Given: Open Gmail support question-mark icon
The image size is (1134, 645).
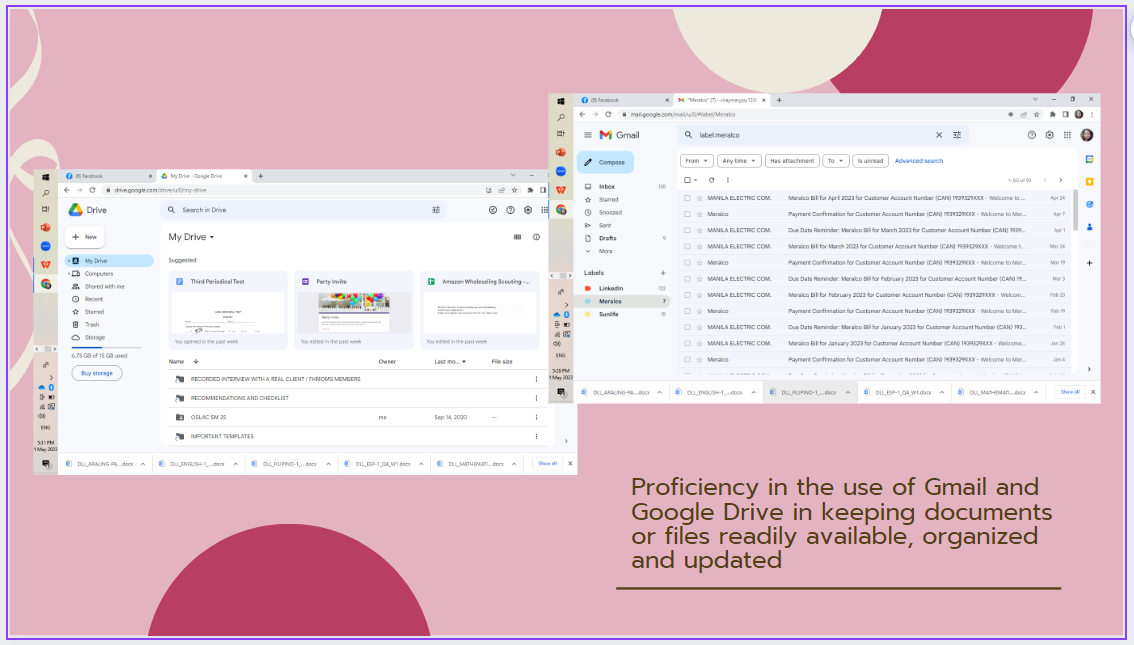Looking at the screenshot, I should click(x=1032, y=135).
